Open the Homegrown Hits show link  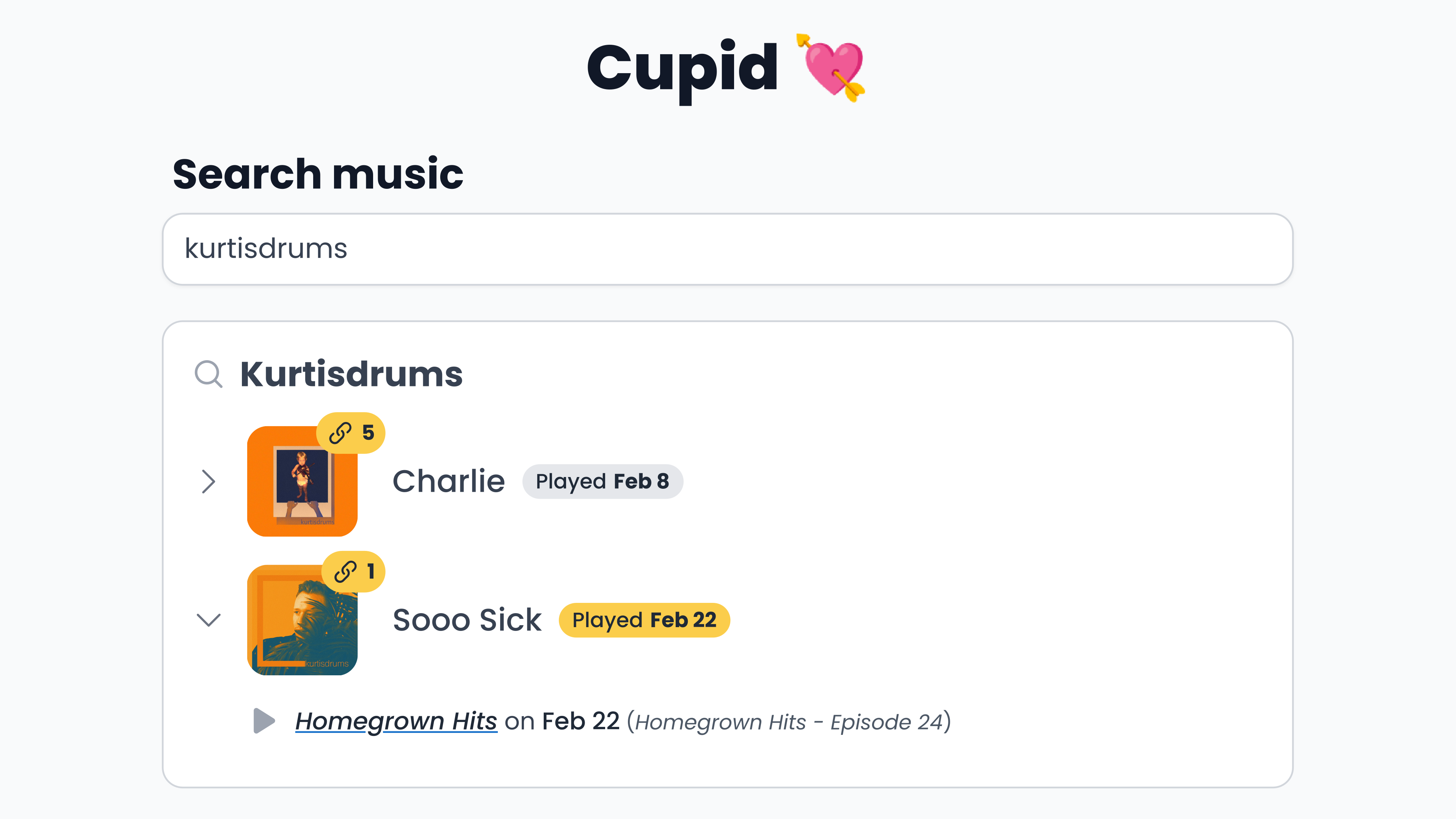tap(396, 721)
